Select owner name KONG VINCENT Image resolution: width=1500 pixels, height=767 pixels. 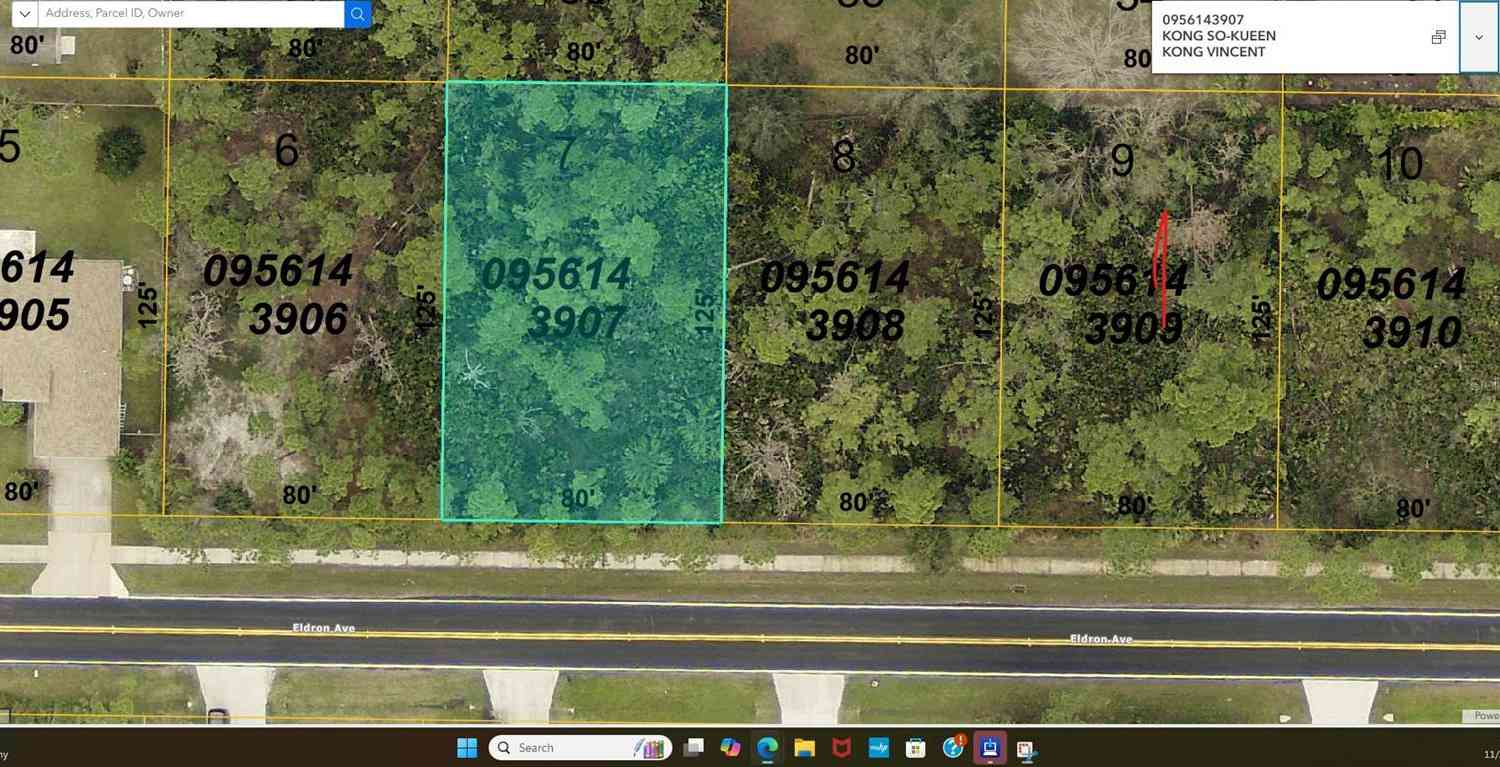pos(1214,52)
